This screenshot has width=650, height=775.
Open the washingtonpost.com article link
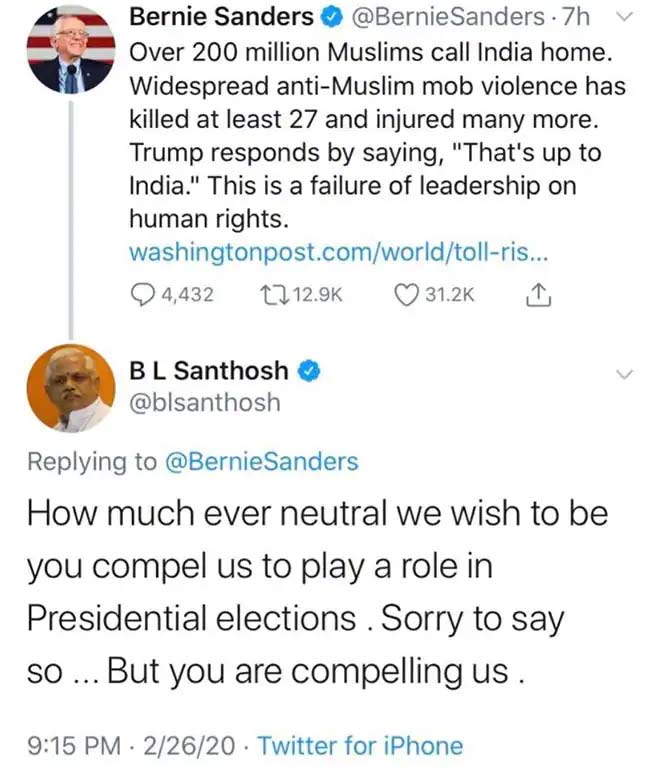[336, 254]
